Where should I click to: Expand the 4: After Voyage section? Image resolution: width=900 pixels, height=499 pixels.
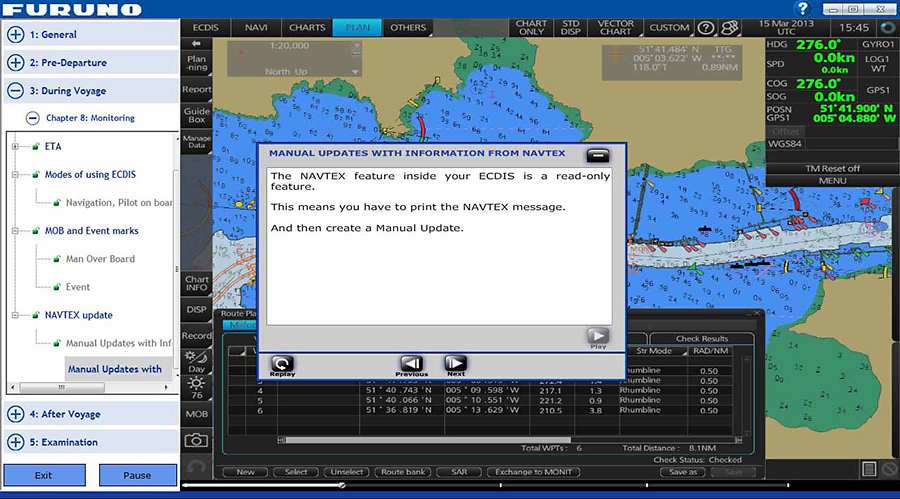point(16,414)
